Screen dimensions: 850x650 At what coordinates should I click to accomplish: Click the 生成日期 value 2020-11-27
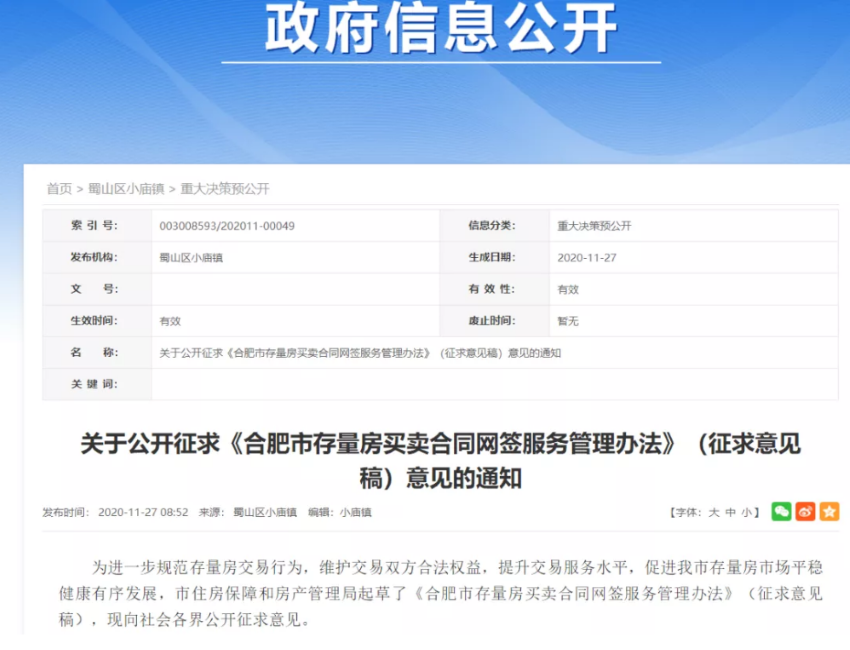[587, 258]
